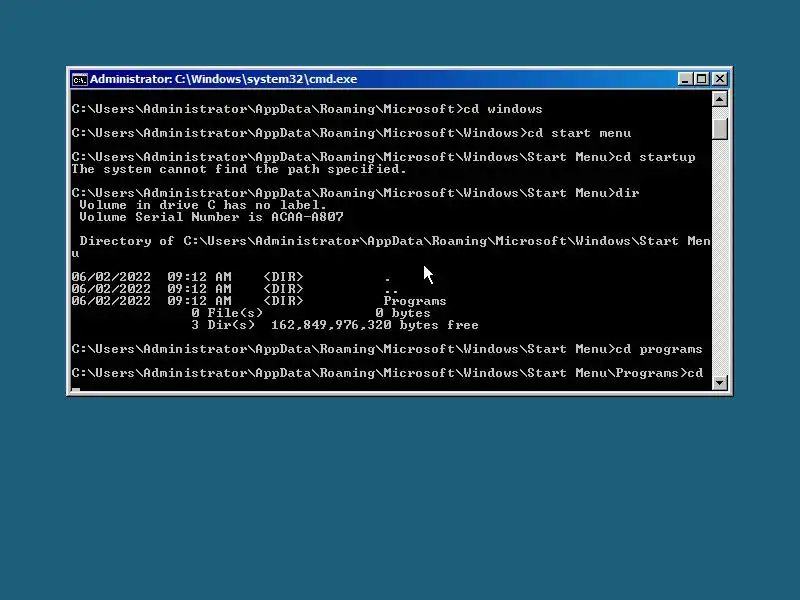800x600 pixels.
Task: Click 'The system cannot find the path specified.'
Action: click(239, 169)
